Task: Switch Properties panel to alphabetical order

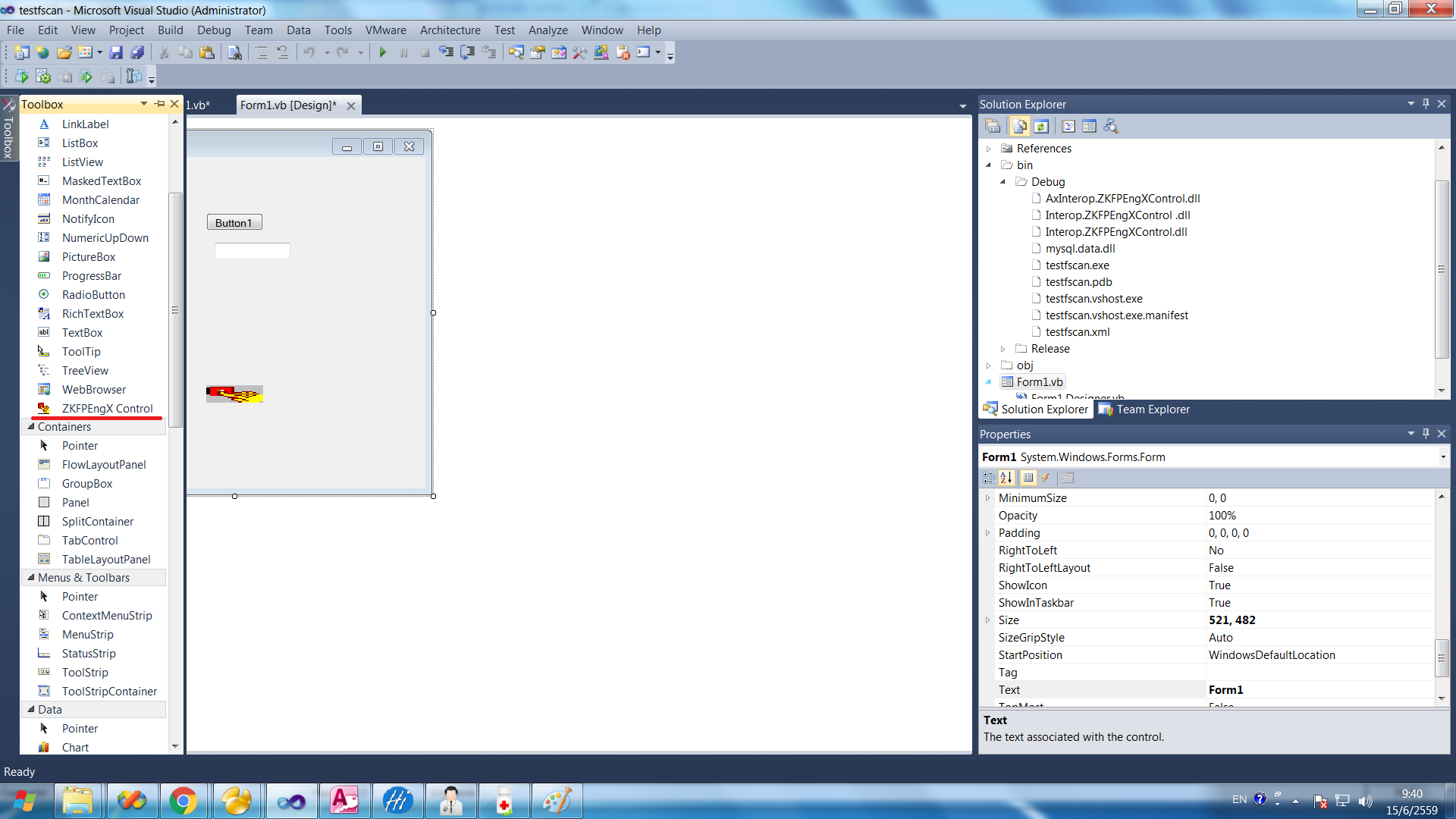Action: (x=1006, y=478)
